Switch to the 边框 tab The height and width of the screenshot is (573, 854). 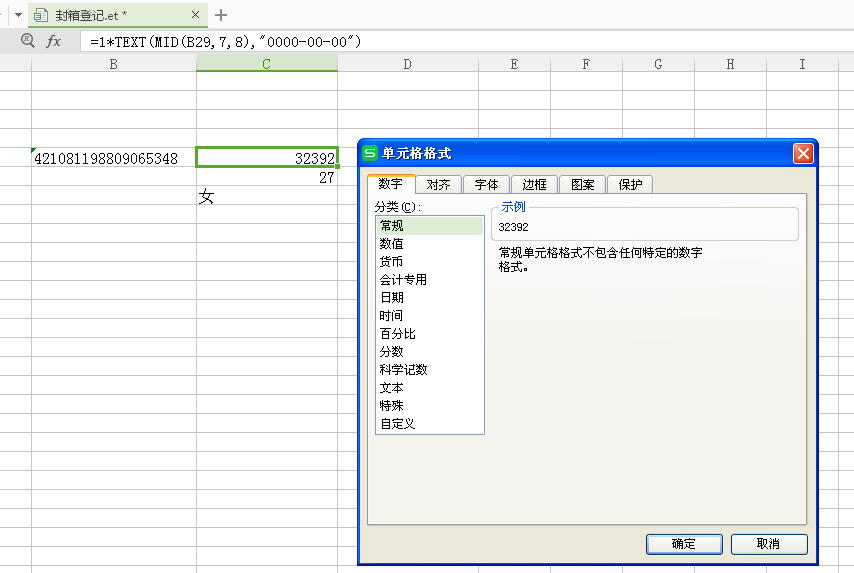(x=534, y=185)
